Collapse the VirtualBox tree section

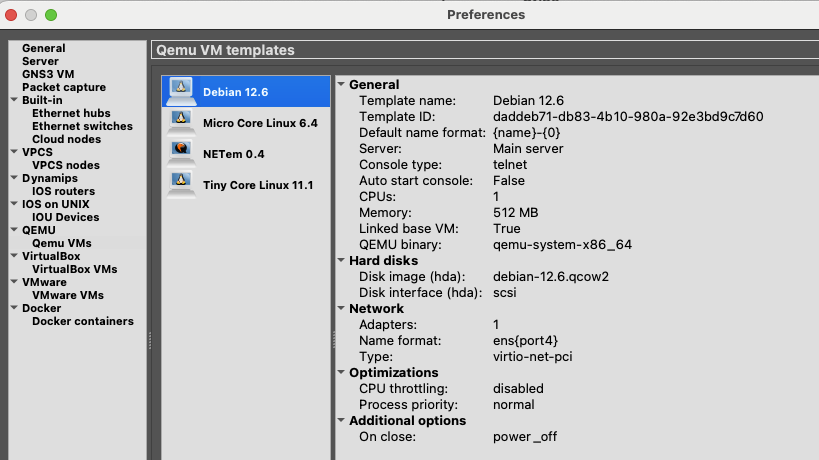coord(14,256)
